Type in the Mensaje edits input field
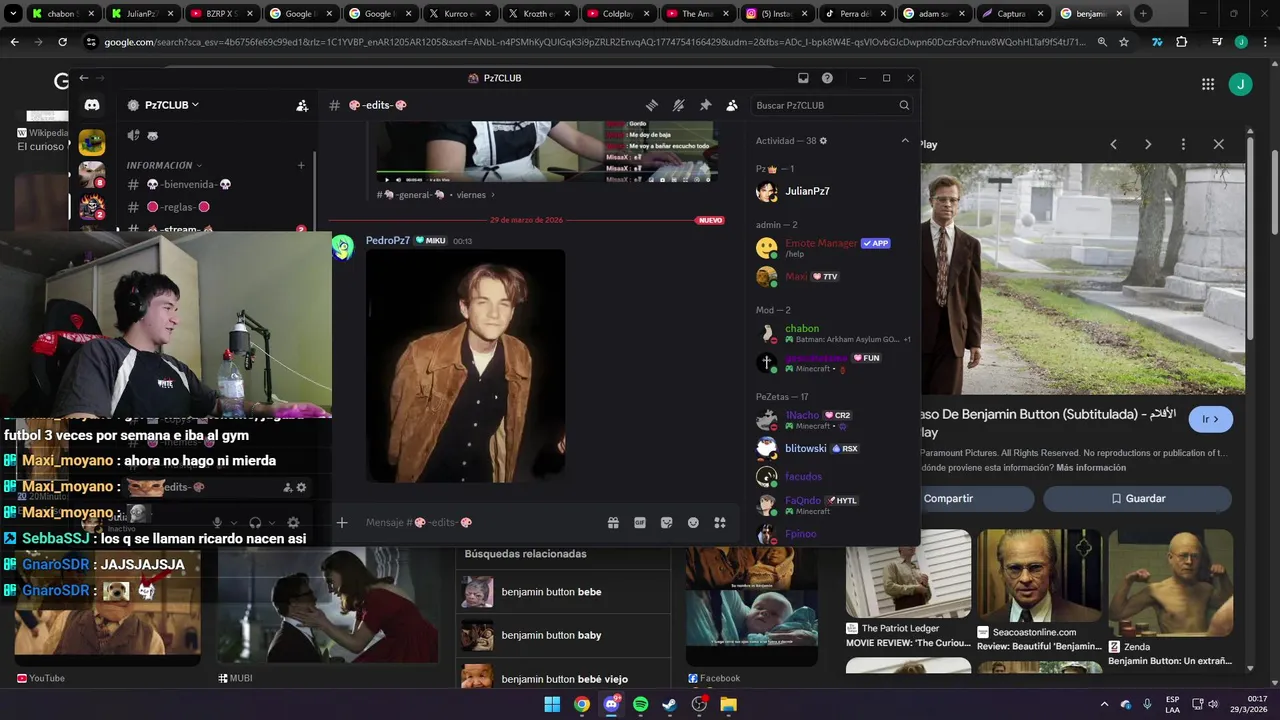The height and width of the screenshot is (720, 1280). pyautogui.click(x=480, y=522)
